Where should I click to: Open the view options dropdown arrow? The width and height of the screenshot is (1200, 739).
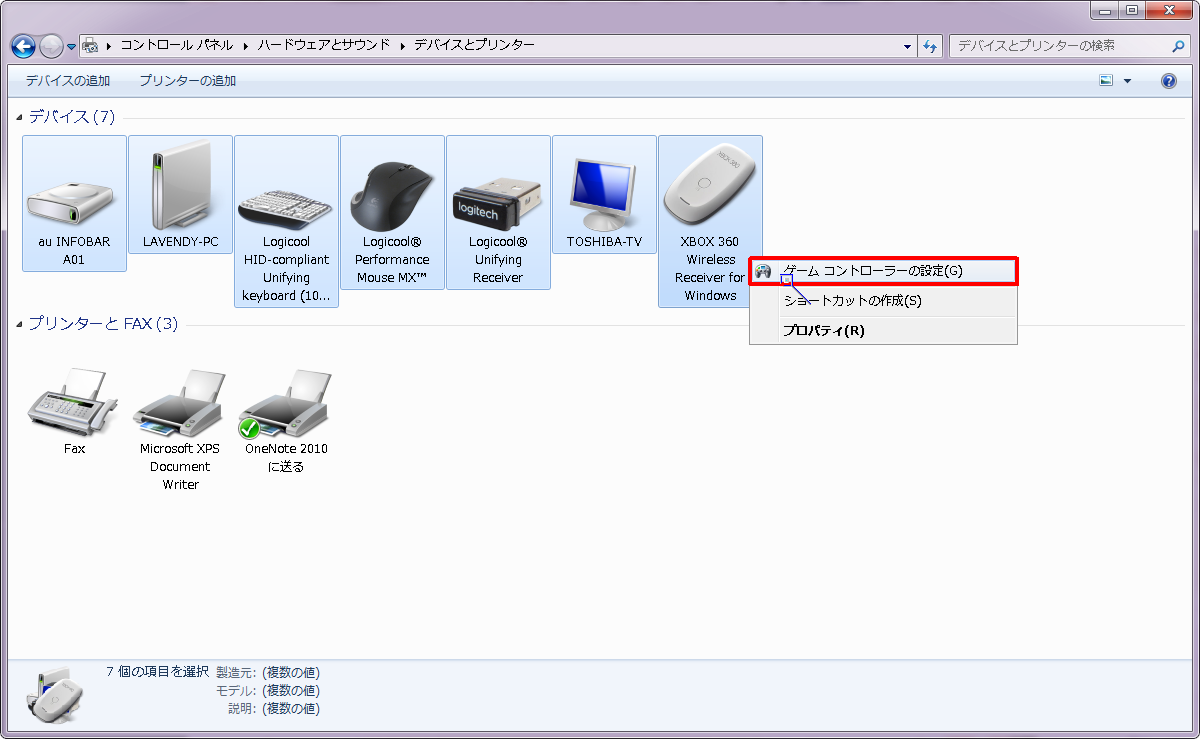[1128, 81]
